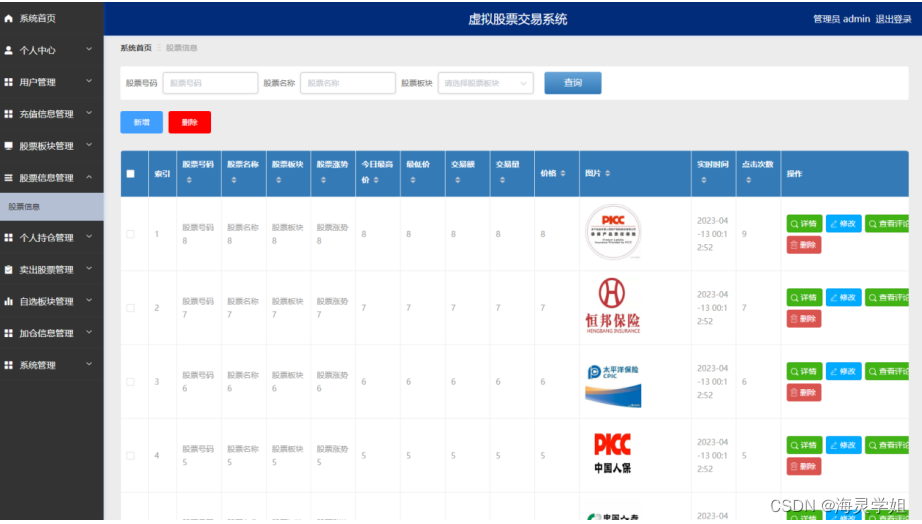The height and width of the screenshot is (524, 922).
Task: Click 修改 button for row 1
Action: pyautogui.click(x=843, y=223)
